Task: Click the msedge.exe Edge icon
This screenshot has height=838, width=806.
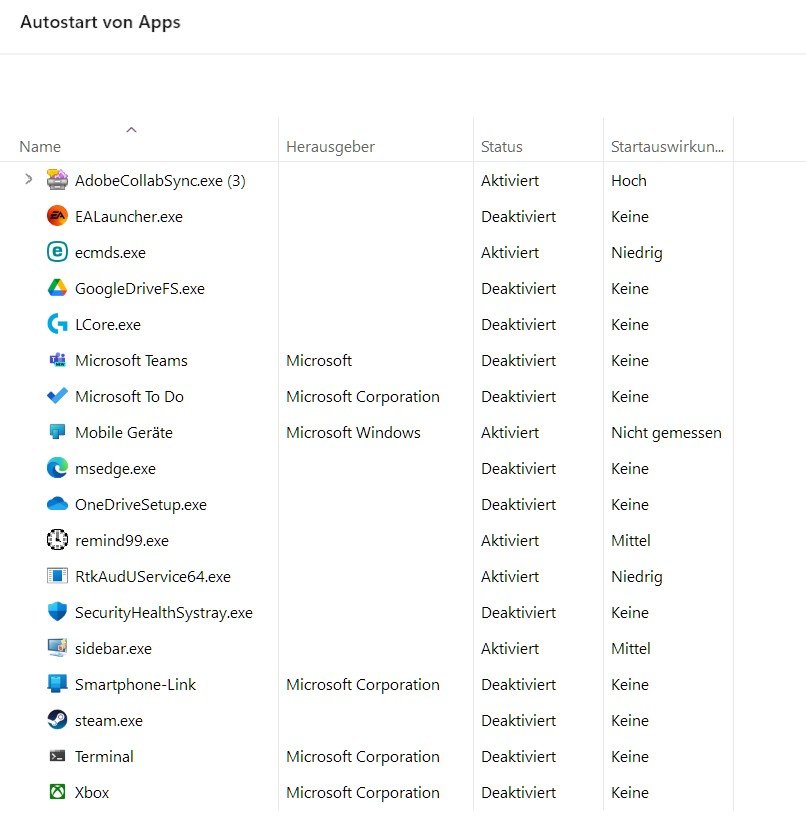Action: [57, 468]
